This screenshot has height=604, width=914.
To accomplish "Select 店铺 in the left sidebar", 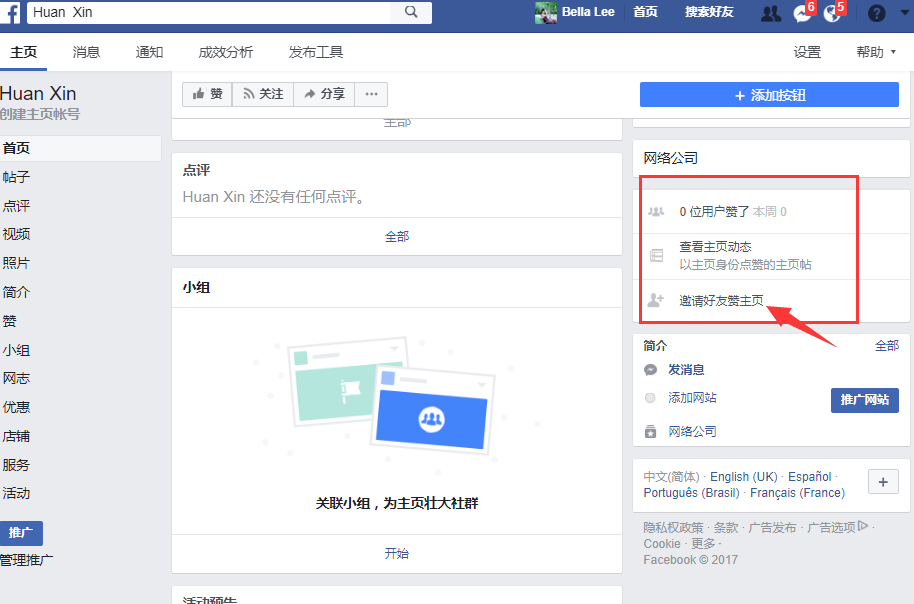I will point(16,436).
